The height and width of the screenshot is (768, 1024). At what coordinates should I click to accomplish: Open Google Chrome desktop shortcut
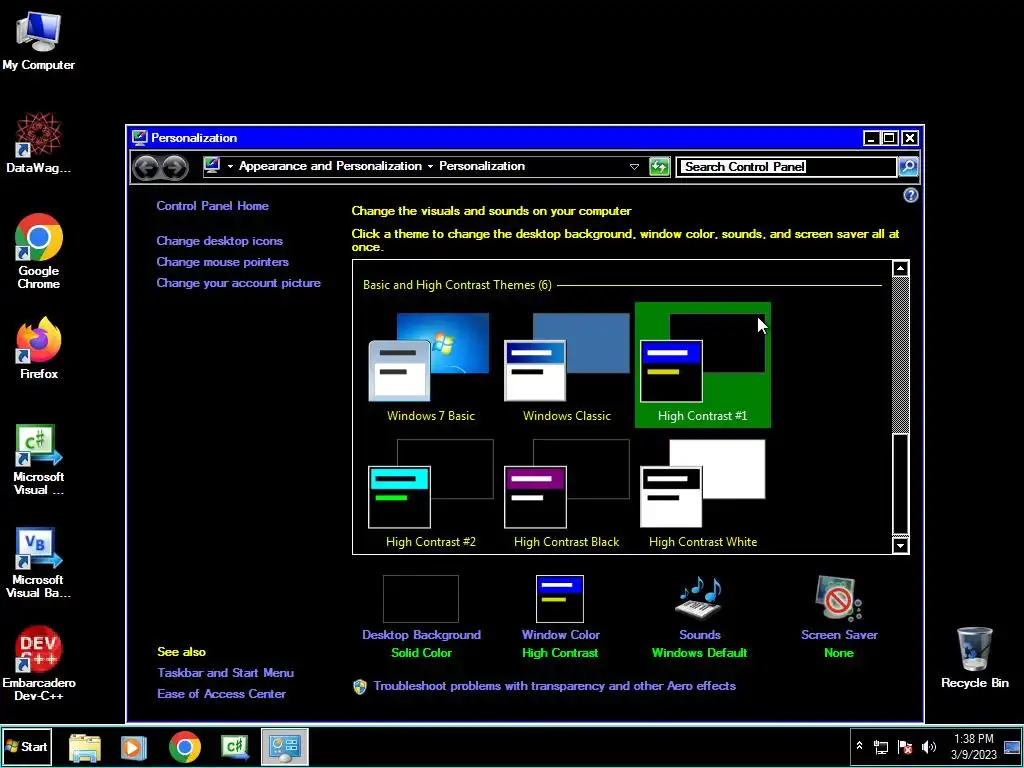38,251
